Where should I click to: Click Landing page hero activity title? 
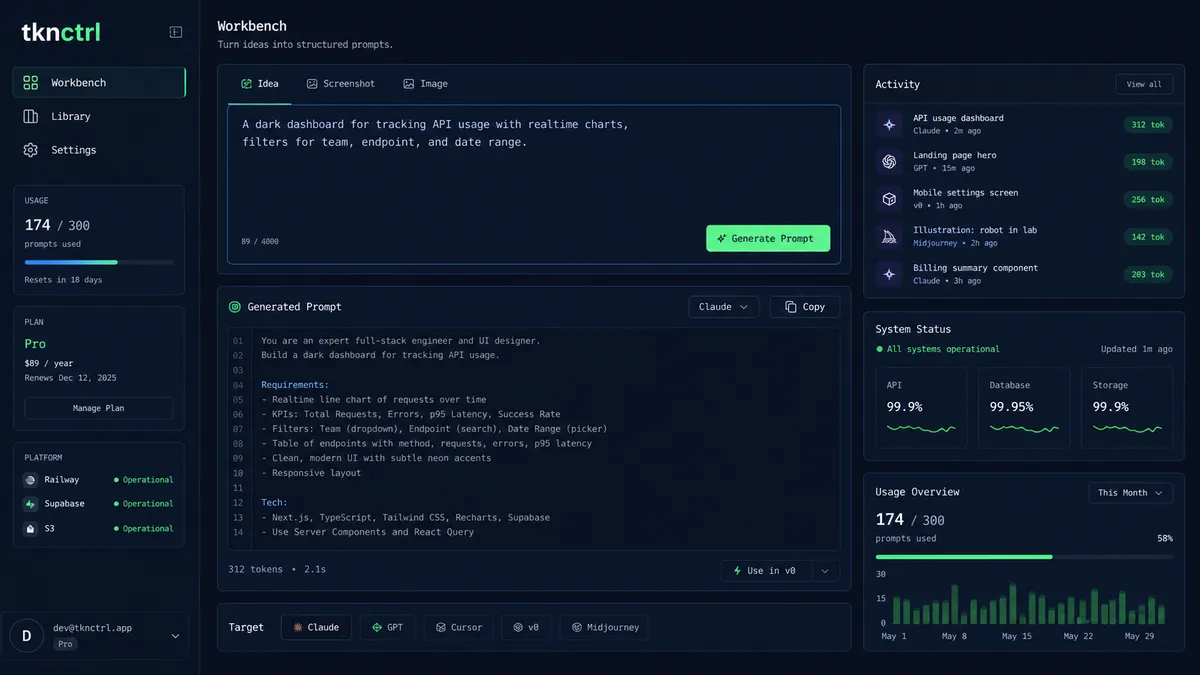tap(954, 155)
